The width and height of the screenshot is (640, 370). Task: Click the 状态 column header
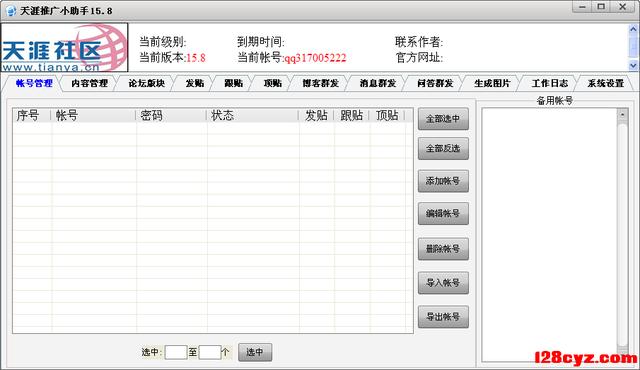[253, 115]
